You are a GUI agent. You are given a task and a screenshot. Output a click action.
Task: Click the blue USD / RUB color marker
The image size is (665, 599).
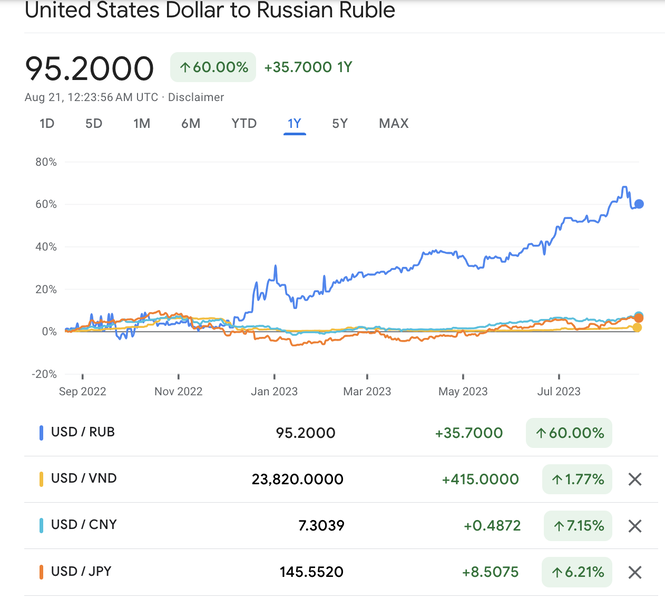point(41,433)
